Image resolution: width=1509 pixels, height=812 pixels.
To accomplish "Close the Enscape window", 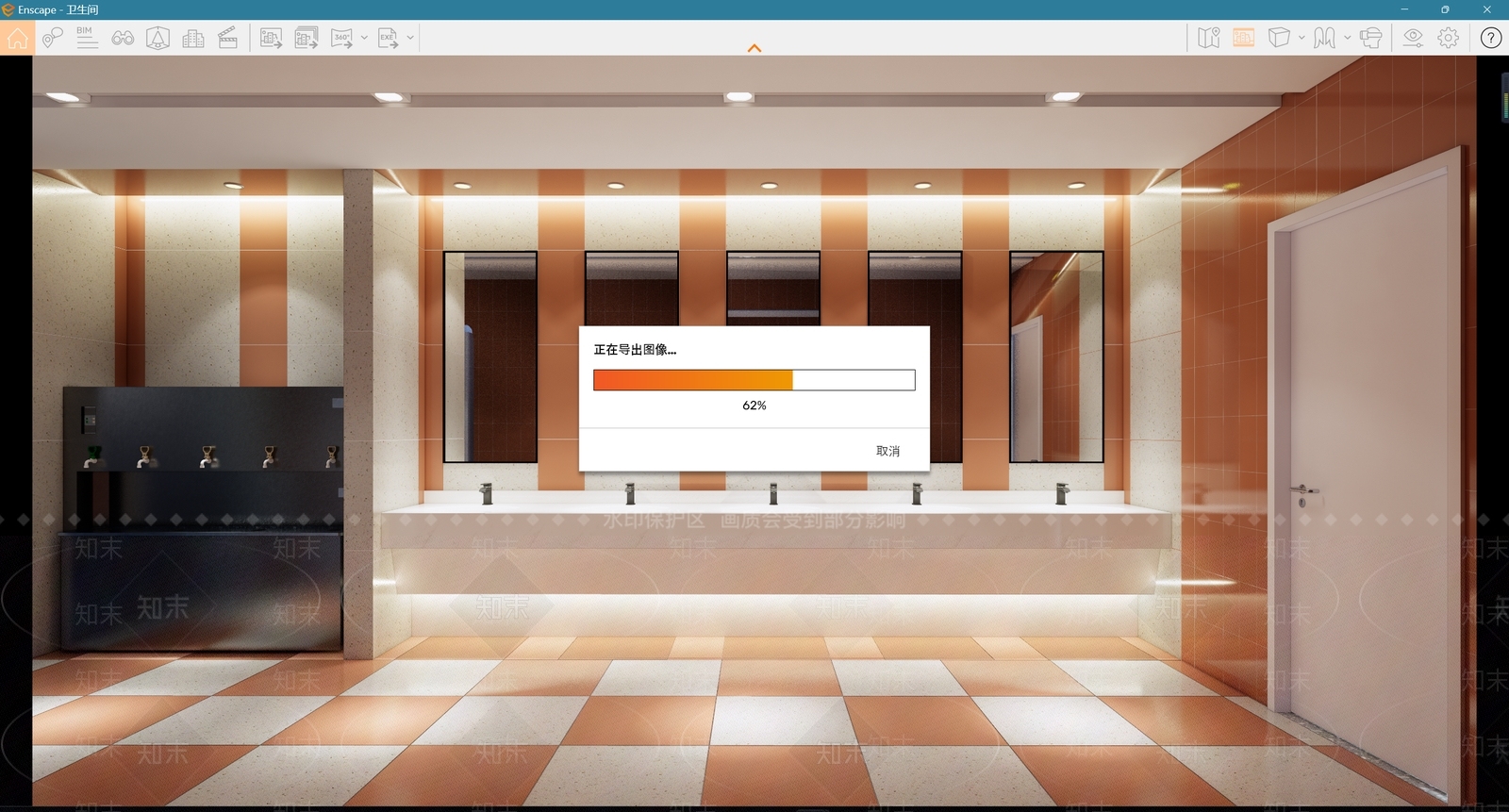I will (1487, 9).
